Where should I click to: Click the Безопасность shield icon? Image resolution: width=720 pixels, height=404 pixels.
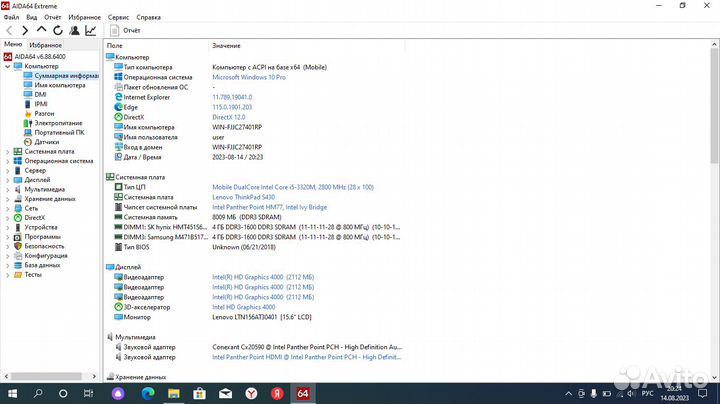point(18,246)
